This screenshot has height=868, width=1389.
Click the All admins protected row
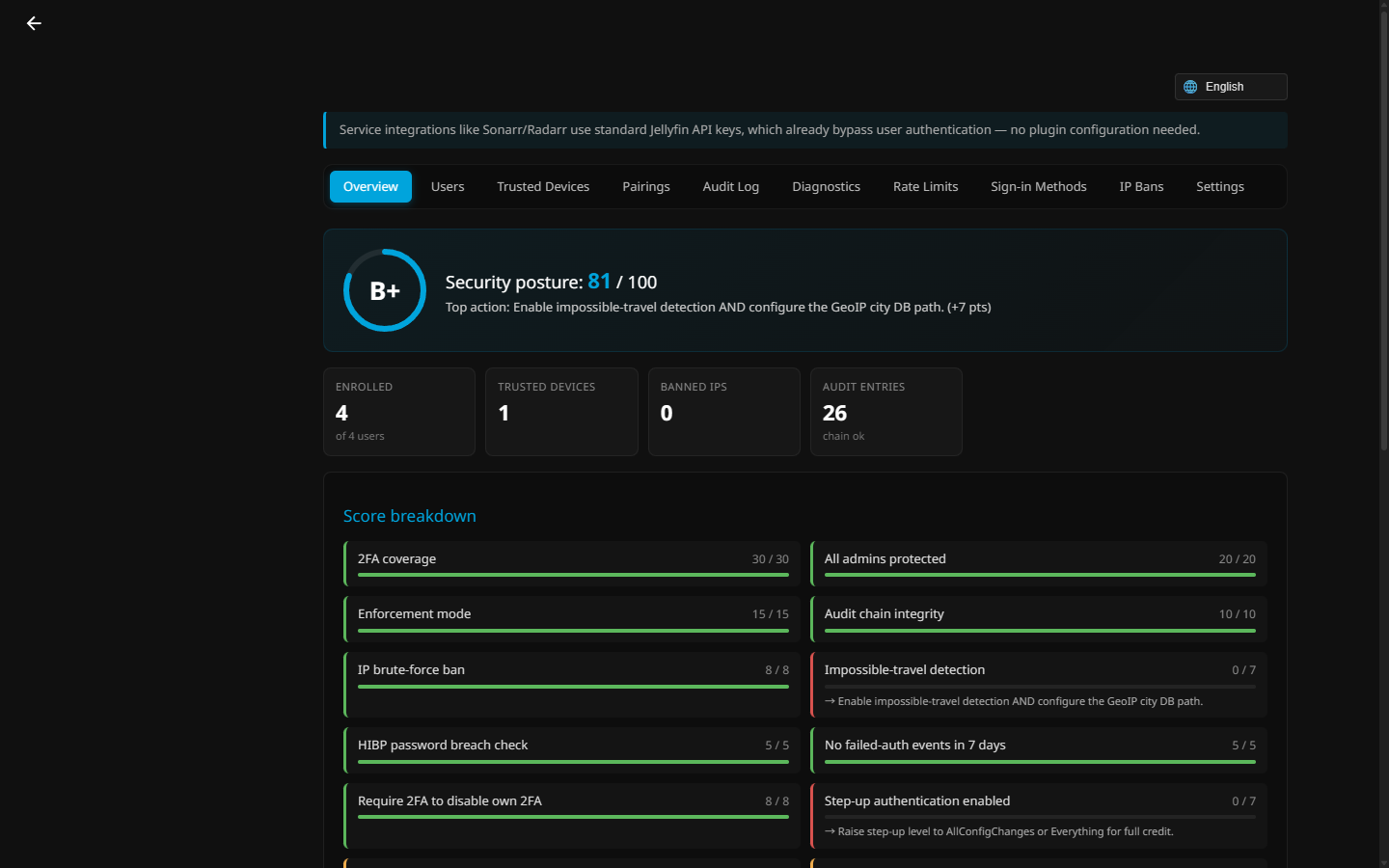[x=1039, y=563]
